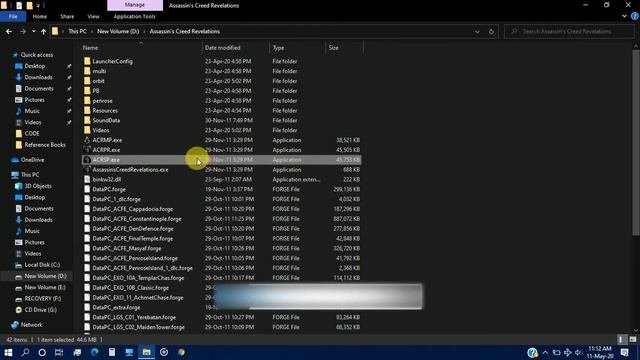Sort by the Size column header

333,48
